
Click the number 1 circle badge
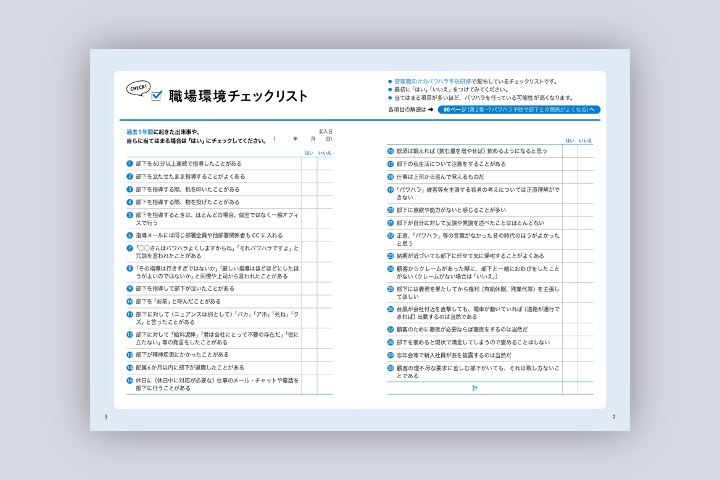pos(129,163)
